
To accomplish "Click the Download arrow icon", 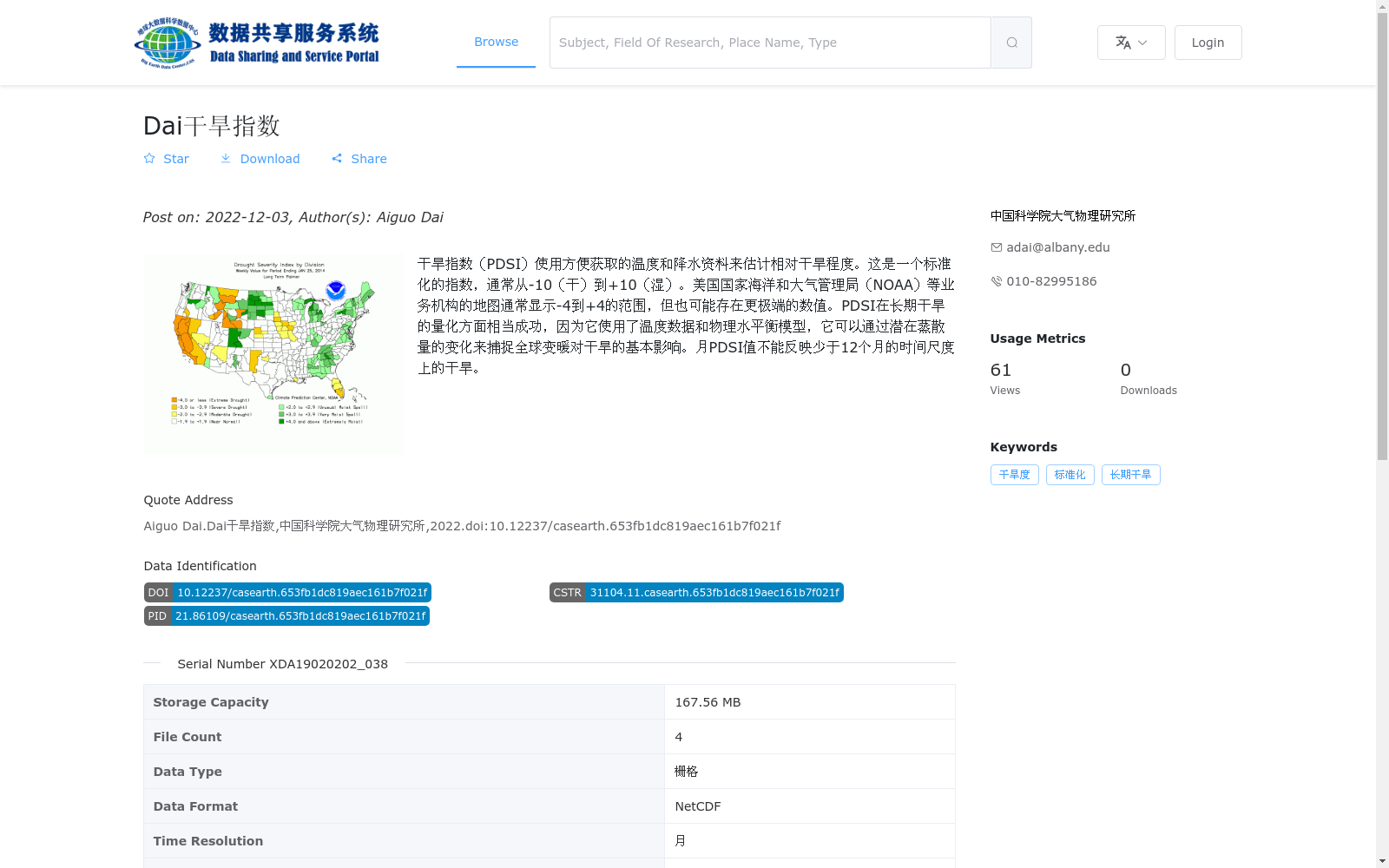I will (226, 158).
